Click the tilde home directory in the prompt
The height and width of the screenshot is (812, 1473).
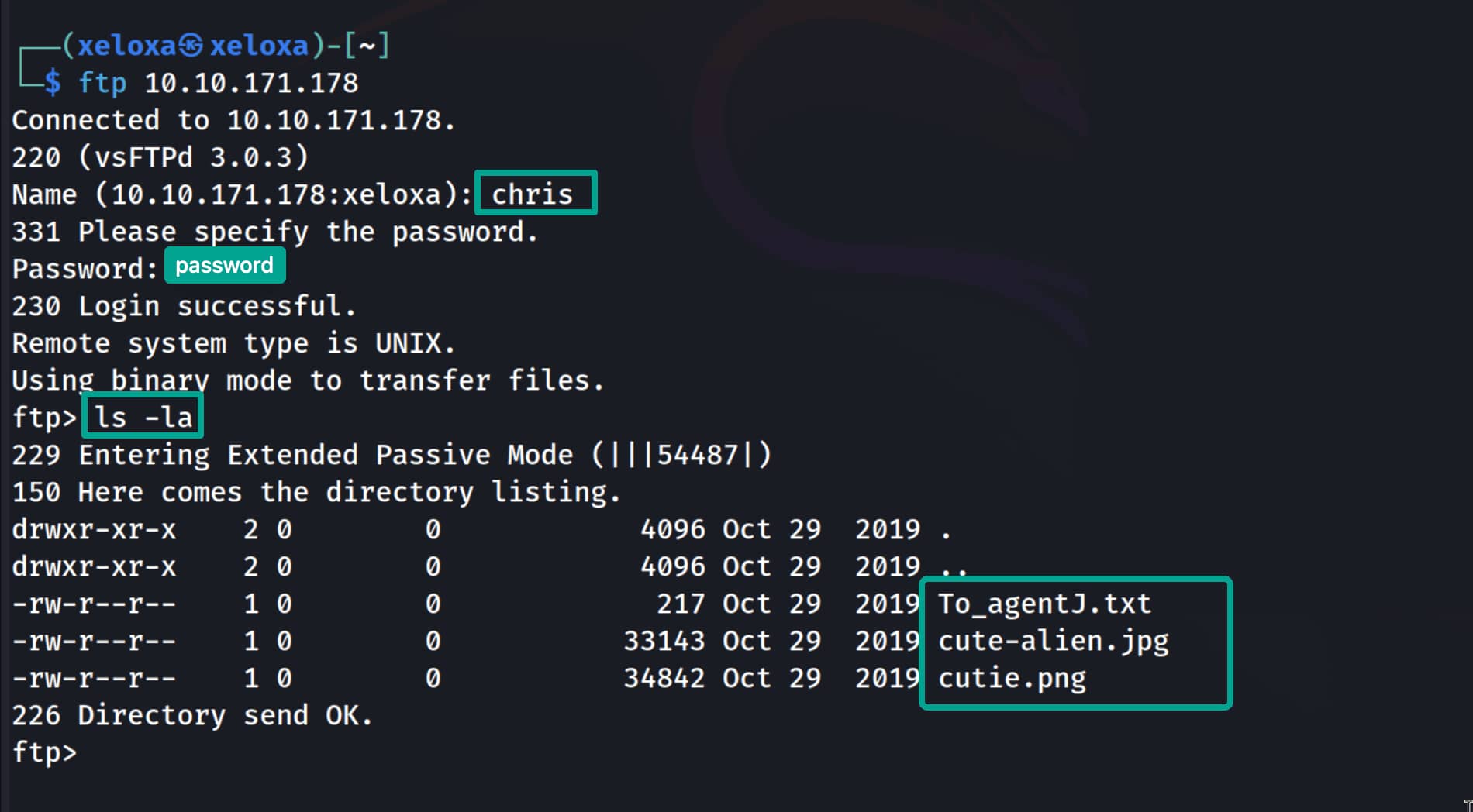tap(367, 46)
